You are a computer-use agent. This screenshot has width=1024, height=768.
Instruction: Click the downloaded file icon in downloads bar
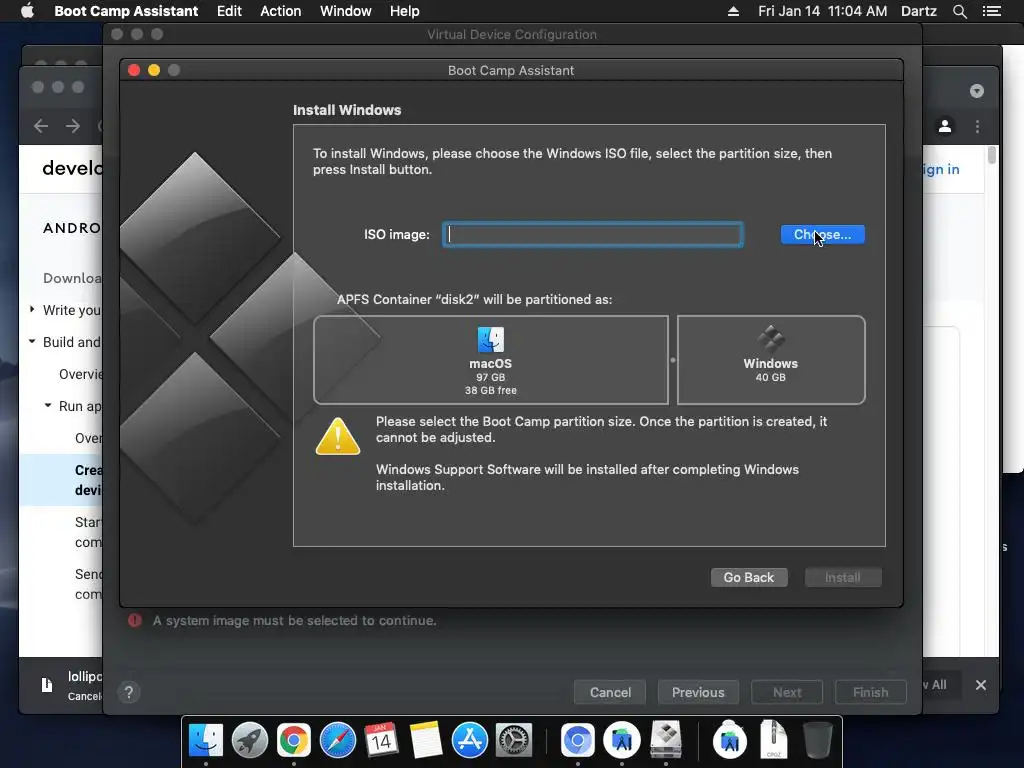click(47, 684)
